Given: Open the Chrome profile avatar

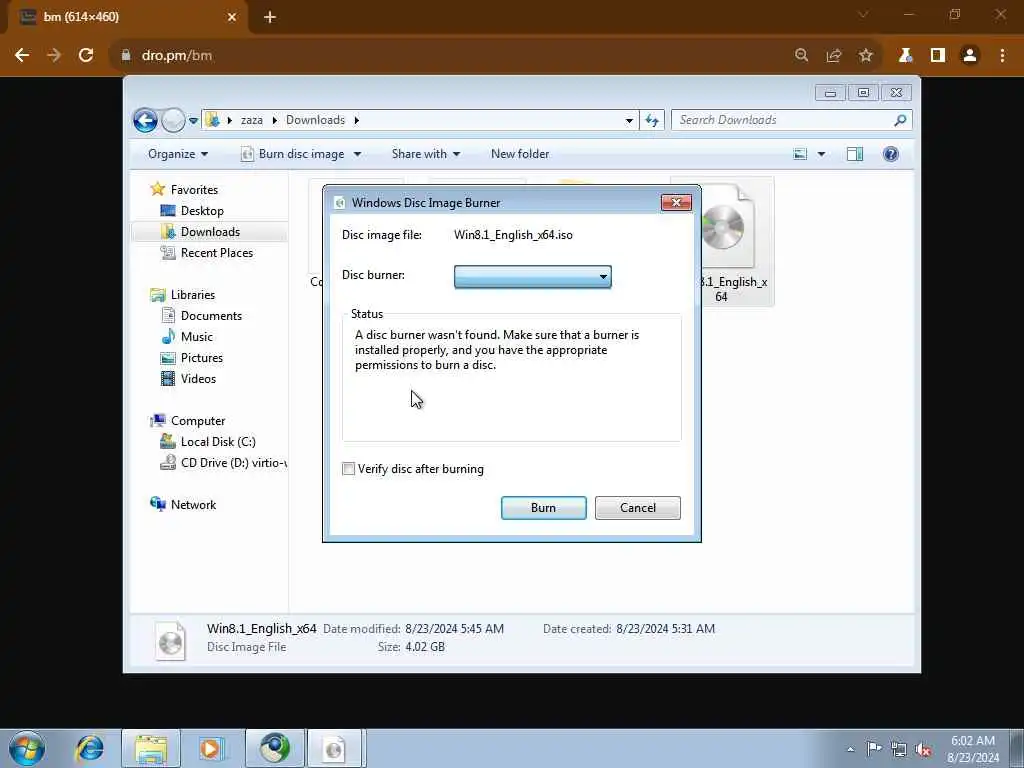Looking at the screenshot, I should pos(970,56).
